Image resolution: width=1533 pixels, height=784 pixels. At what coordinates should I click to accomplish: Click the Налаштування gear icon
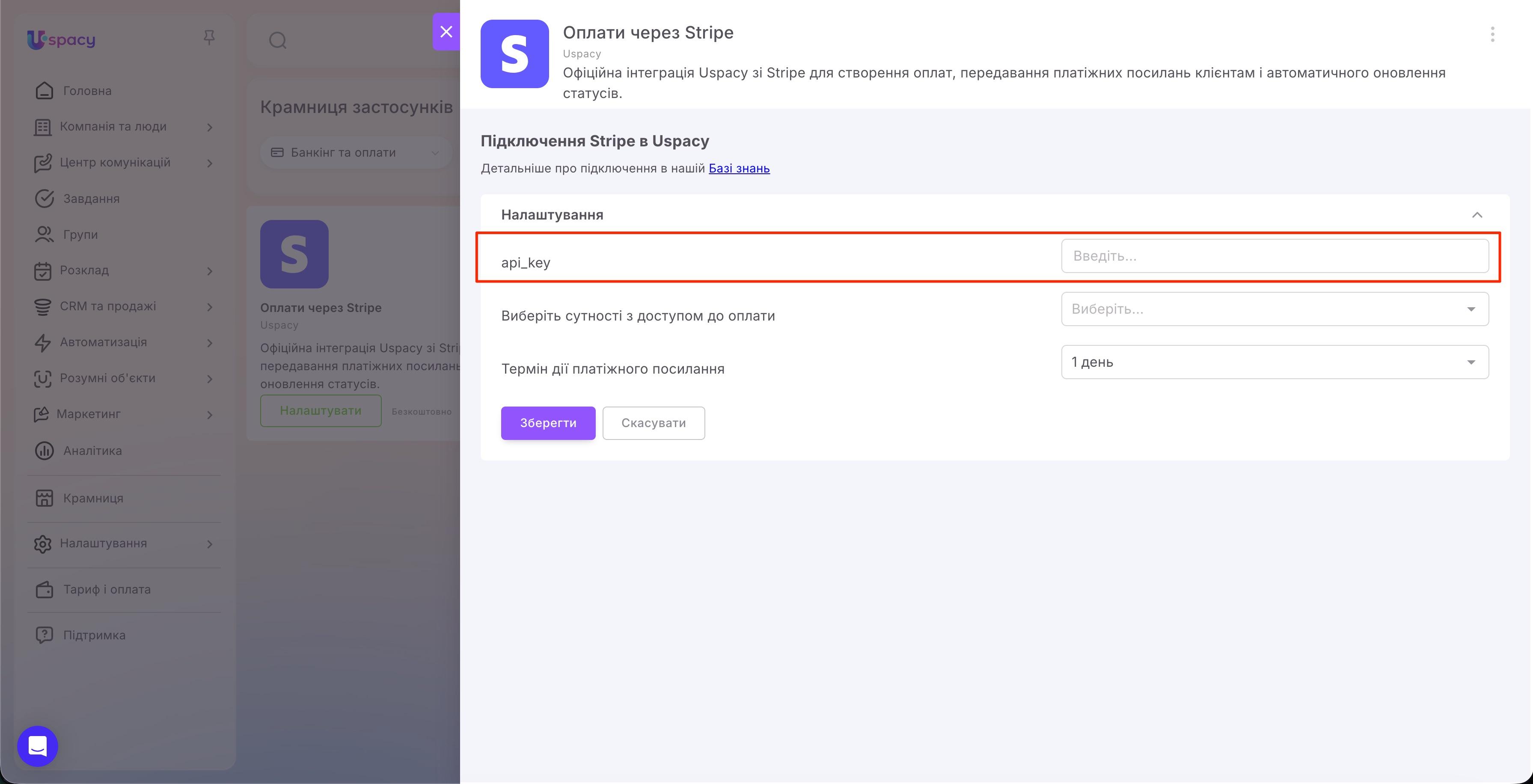[x=43, y=543]
